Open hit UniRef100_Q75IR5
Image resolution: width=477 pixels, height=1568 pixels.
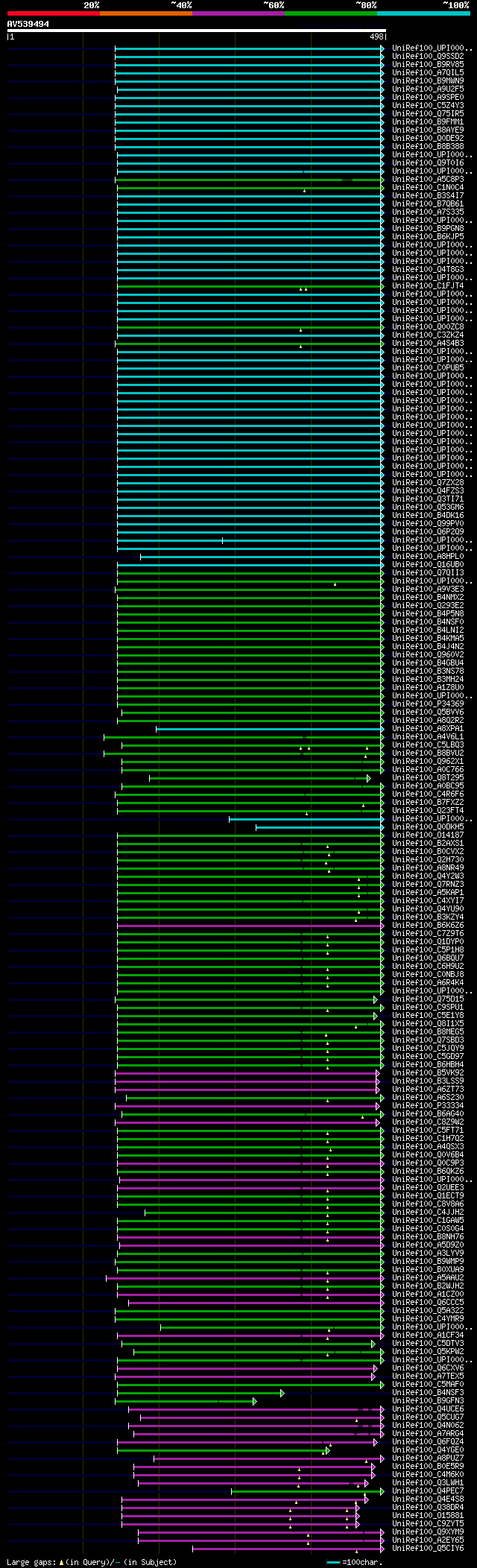coord(428,113)
